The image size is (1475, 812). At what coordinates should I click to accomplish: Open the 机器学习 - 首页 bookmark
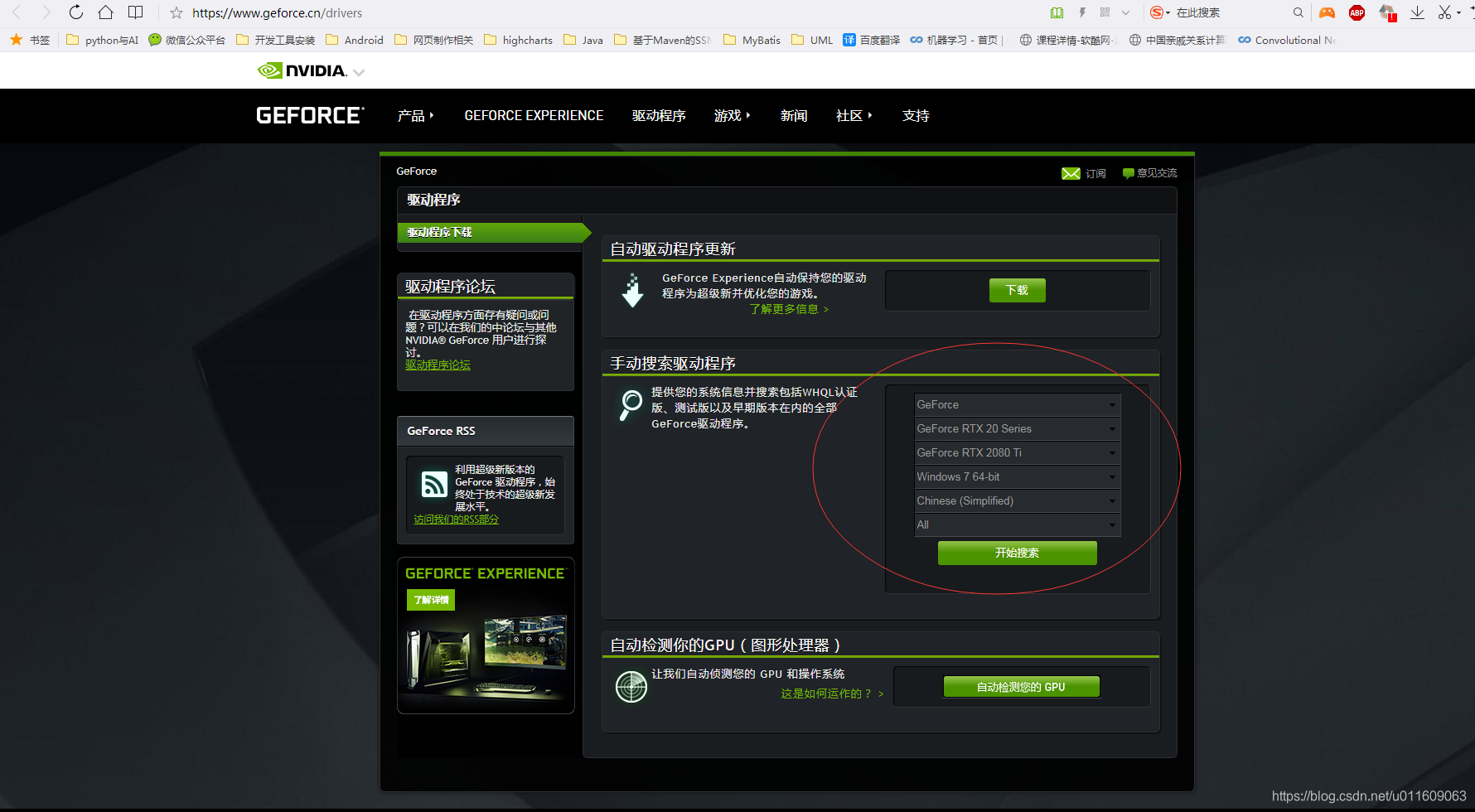tap(955, 40)
